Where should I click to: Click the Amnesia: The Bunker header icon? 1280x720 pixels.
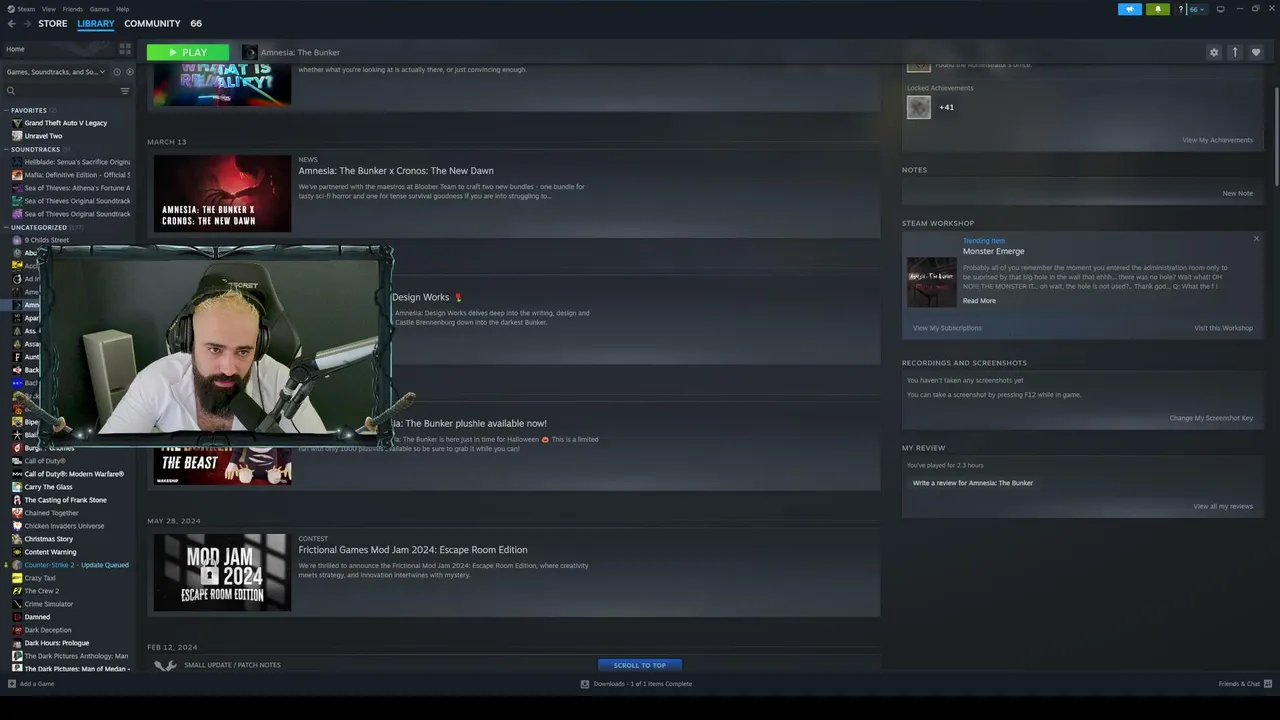[x=249, y=52]
